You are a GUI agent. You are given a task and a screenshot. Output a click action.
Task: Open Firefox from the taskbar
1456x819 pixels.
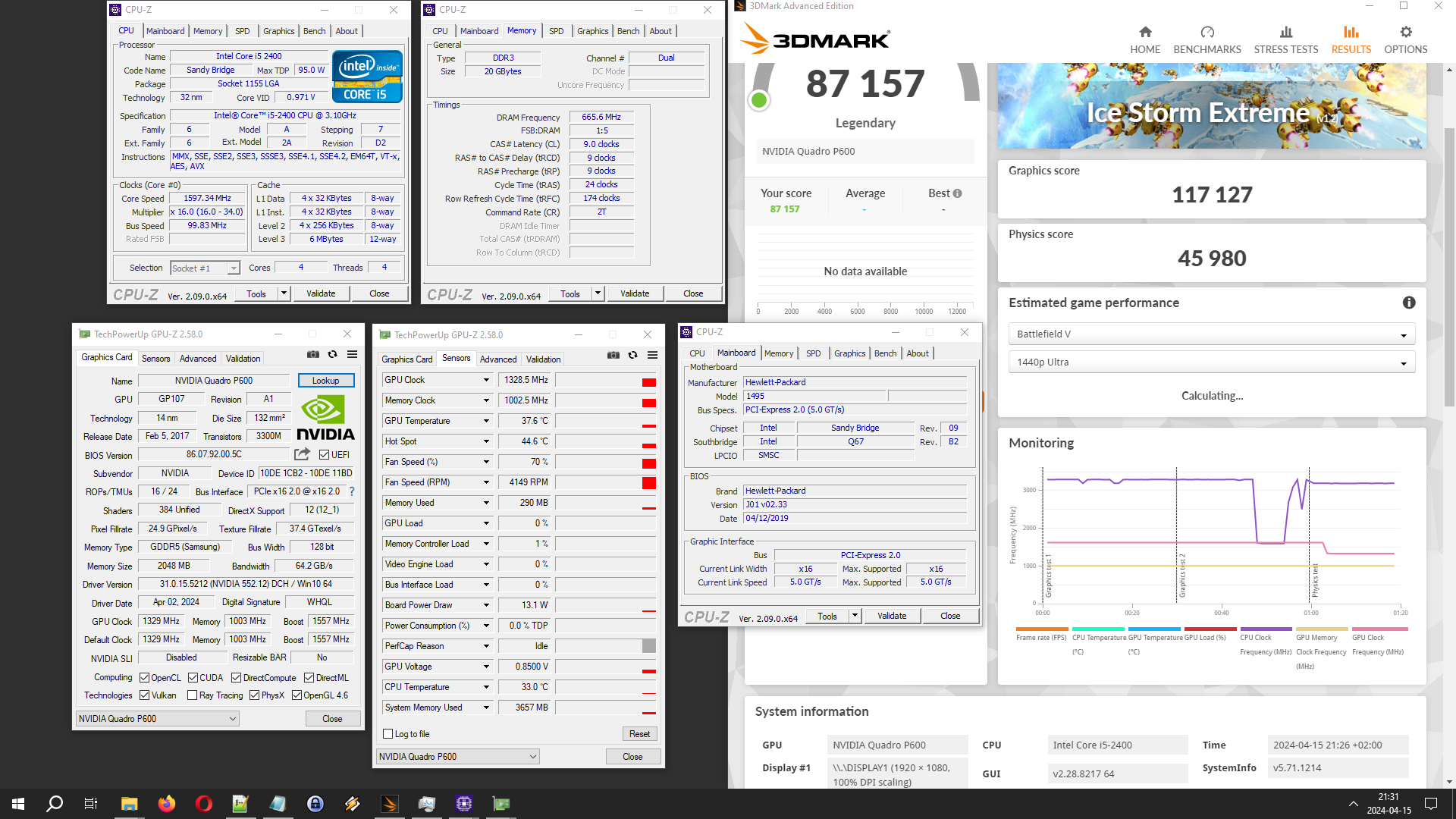pyautogui.click(x=167, y=804)
